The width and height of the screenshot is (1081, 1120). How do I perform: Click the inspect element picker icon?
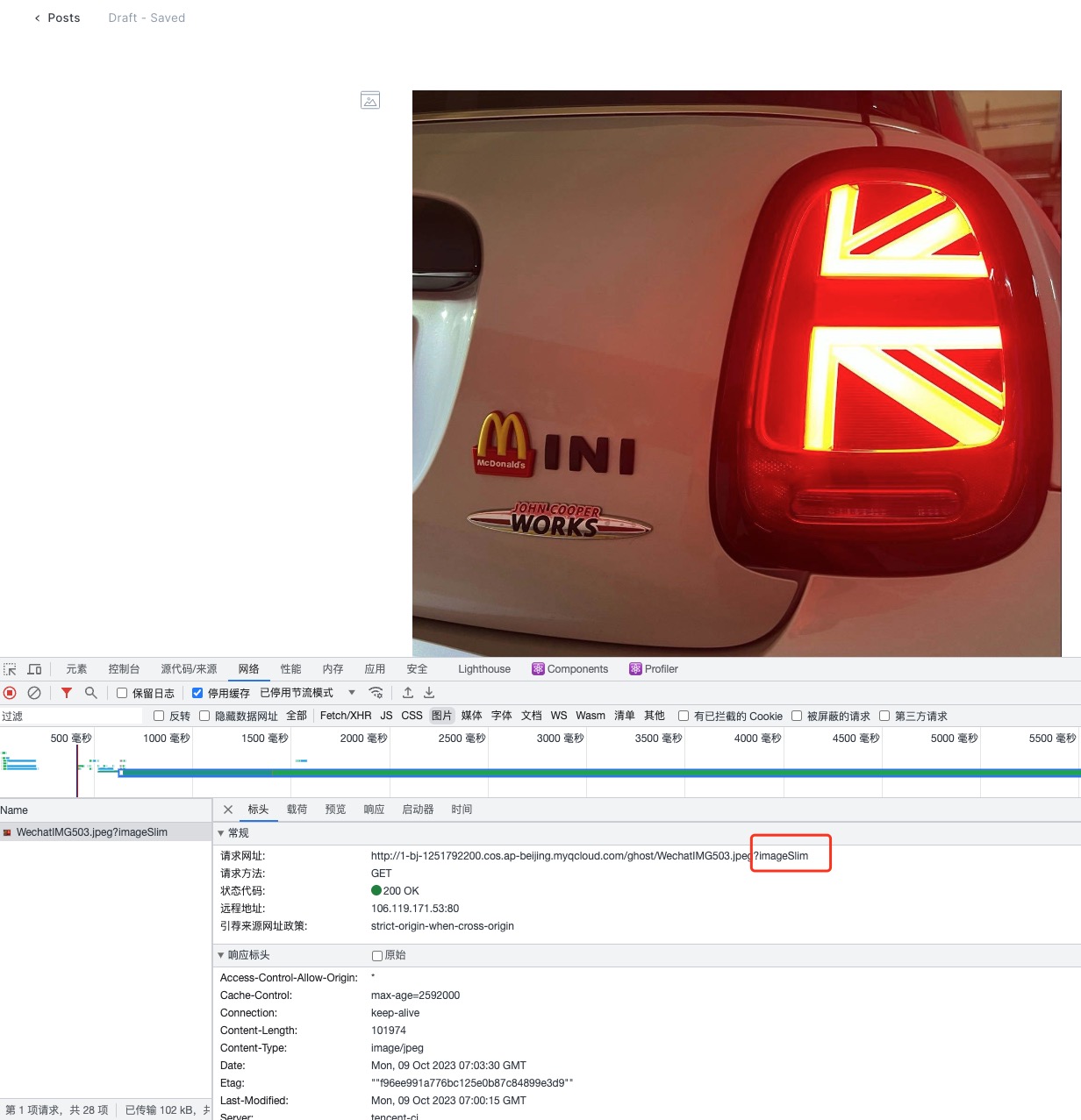11,669
